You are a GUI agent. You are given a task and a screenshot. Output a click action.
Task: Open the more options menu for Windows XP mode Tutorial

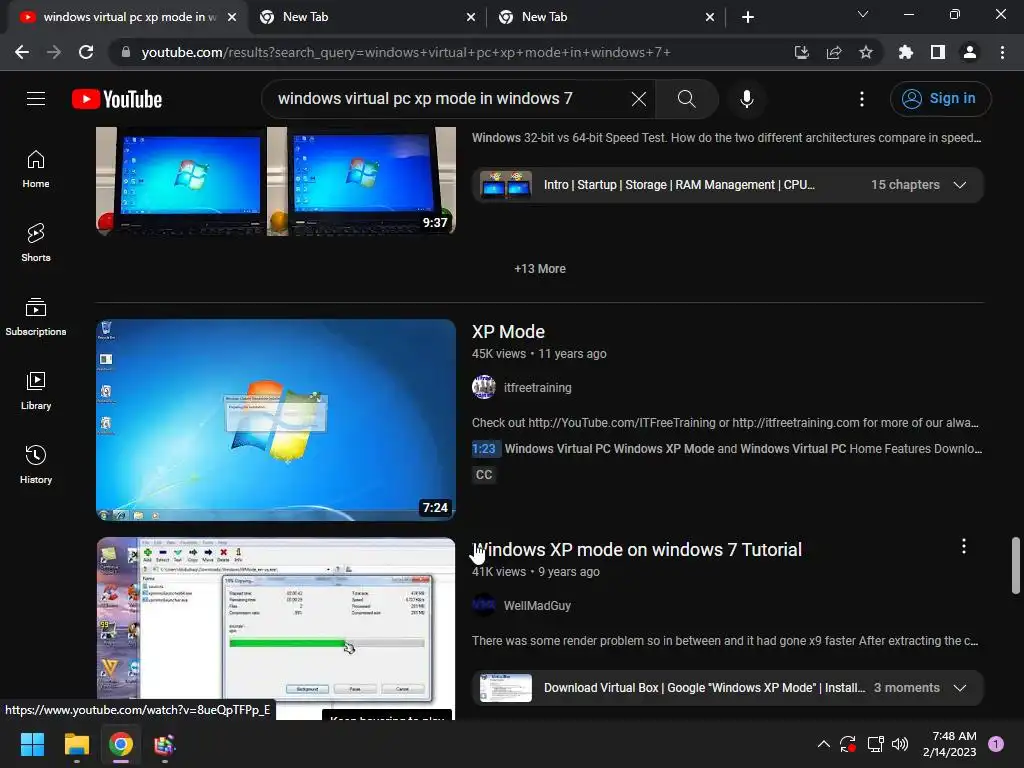(963, 547)
